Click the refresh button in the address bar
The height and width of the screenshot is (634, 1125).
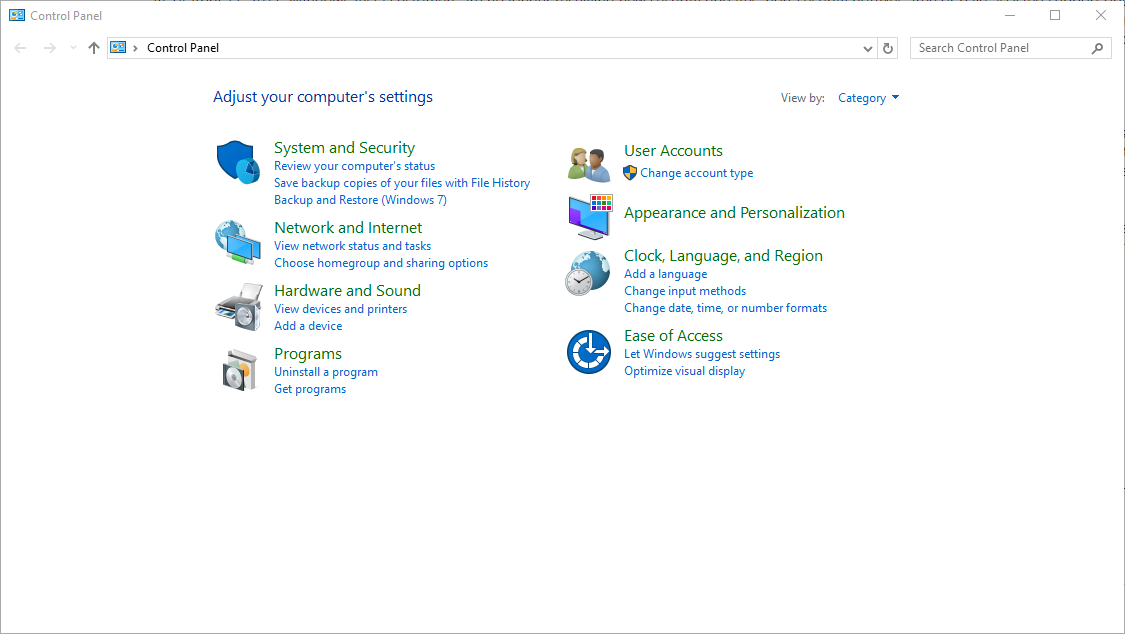point(888,47)
